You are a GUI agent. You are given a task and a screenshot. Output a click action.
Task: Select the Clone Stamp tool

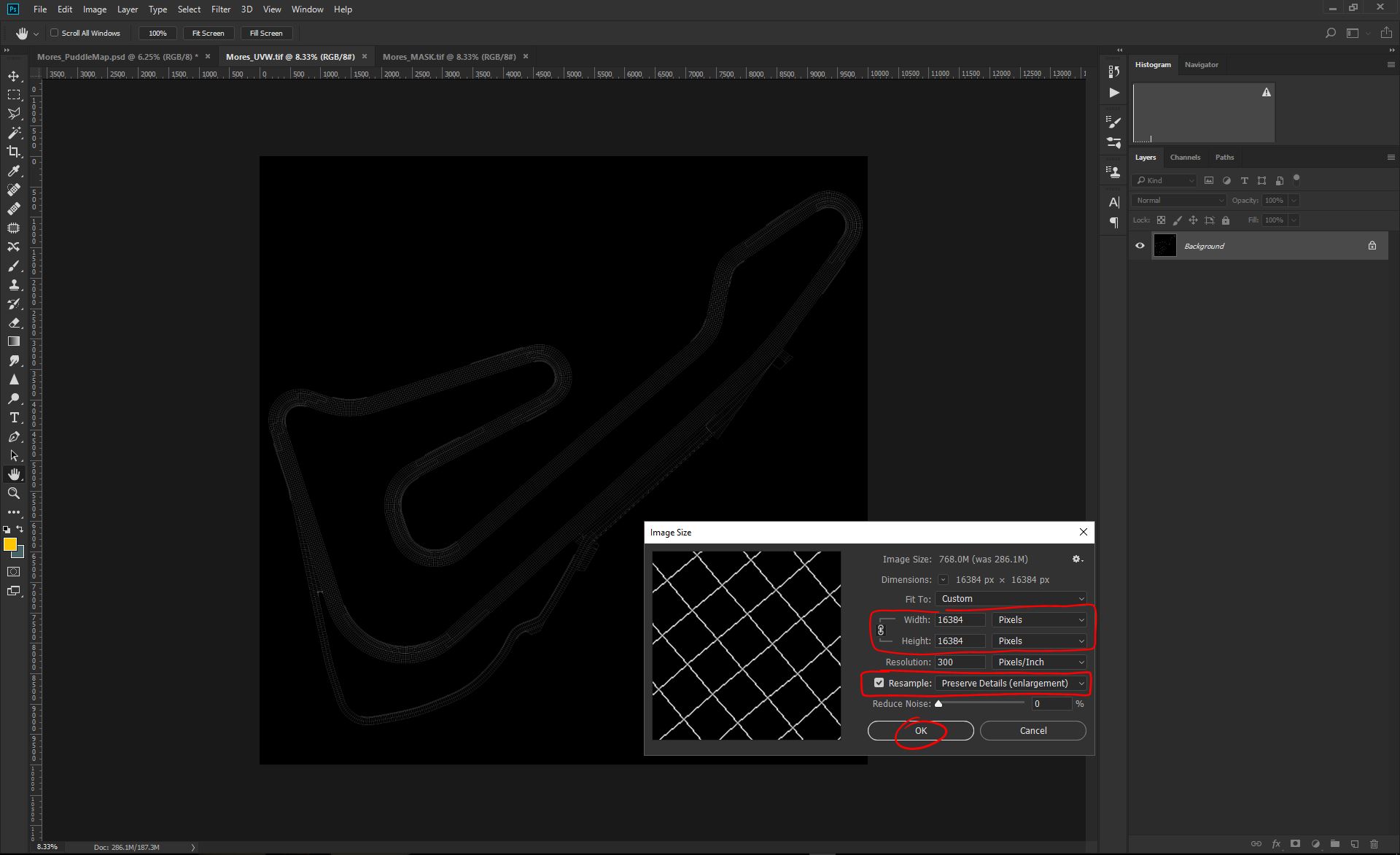click(x=14, y=285)
